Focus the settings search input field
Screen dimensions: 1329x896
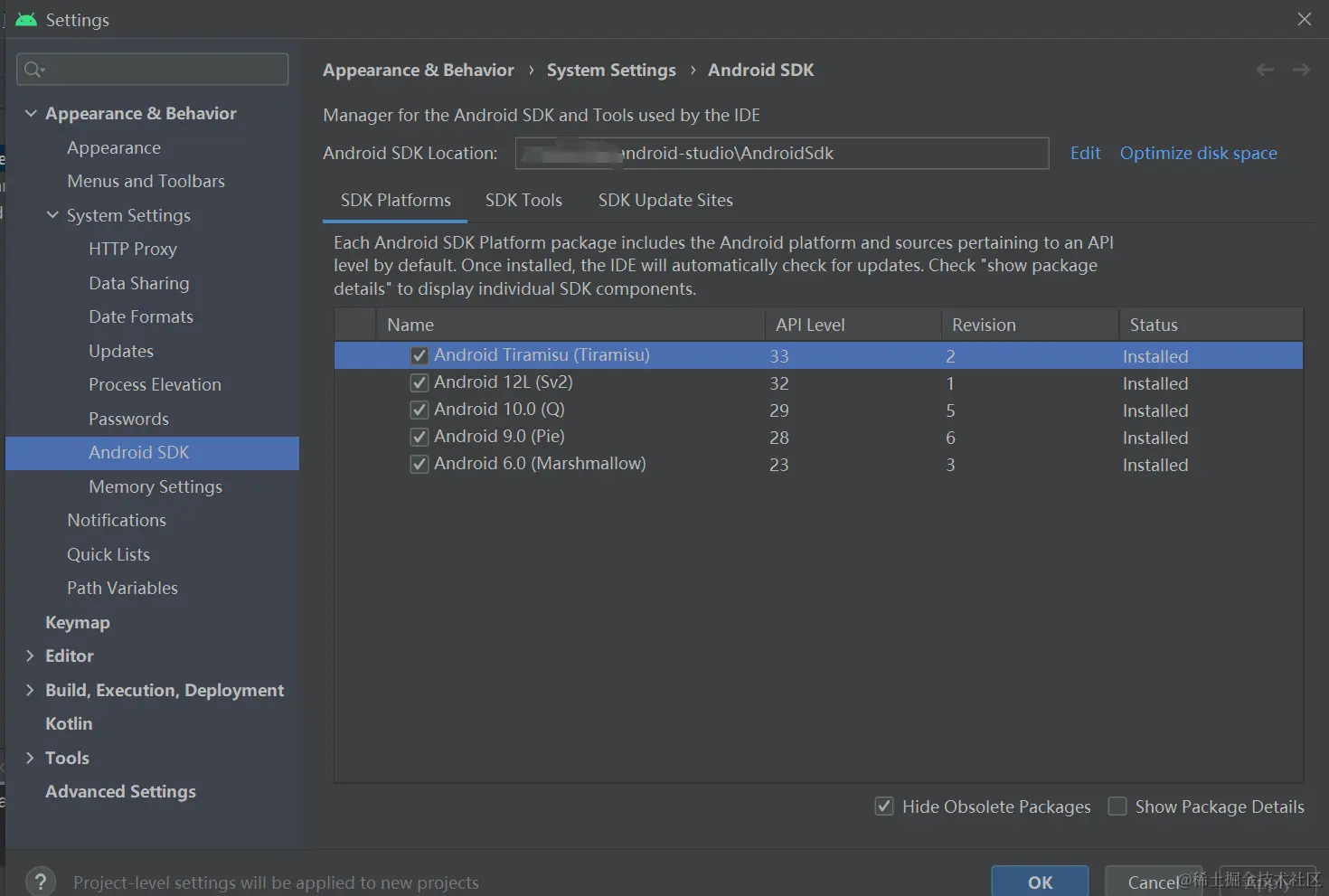pyautogui.click(x=153, y=70)
